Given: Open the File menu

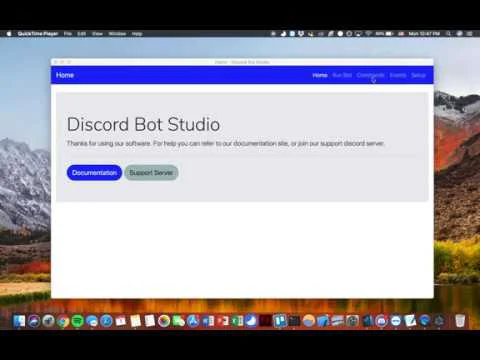Looking at the screenshot, I should (x=68, y=34).
